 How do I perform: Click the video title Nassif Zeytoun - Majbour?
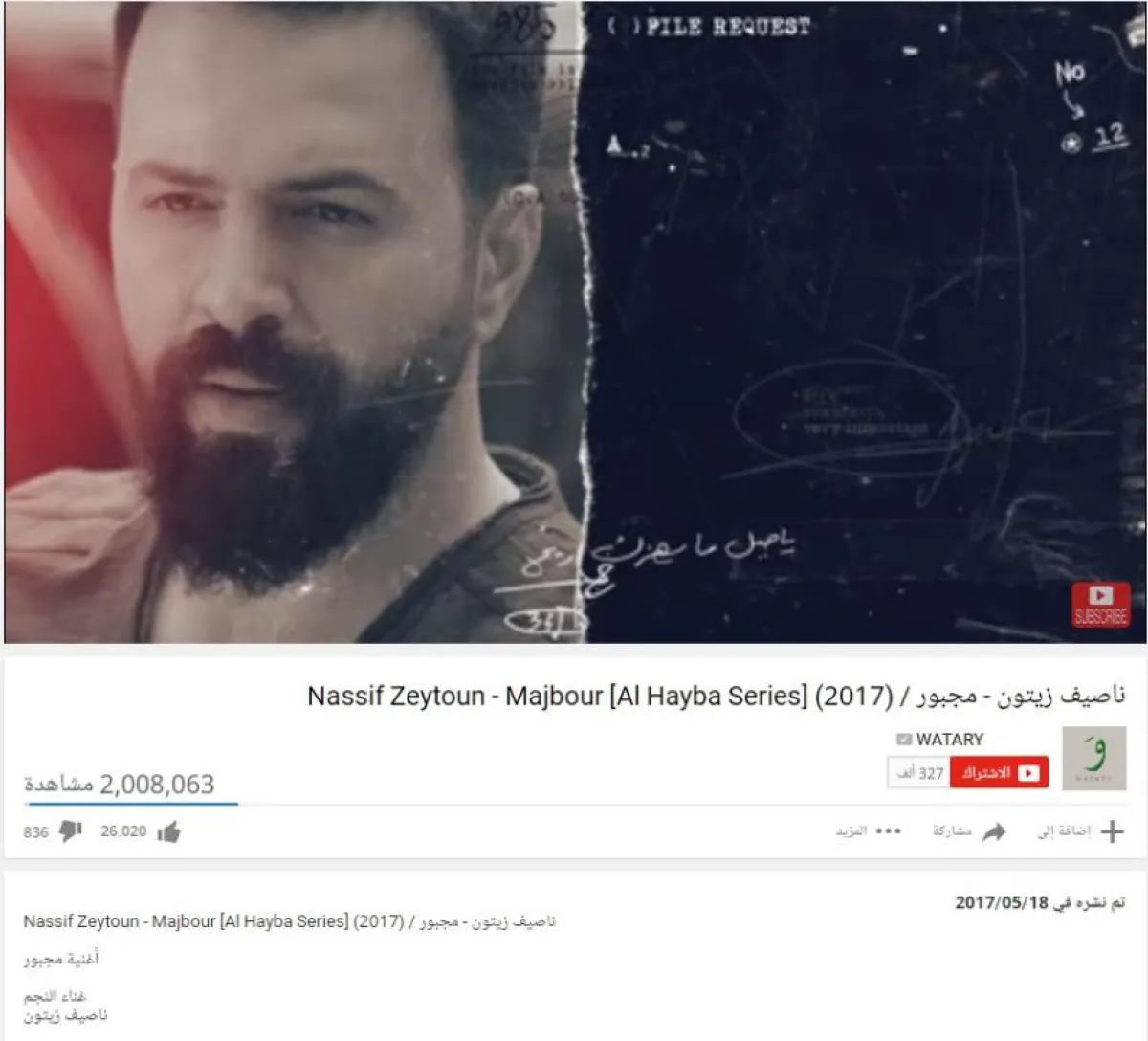717,696
